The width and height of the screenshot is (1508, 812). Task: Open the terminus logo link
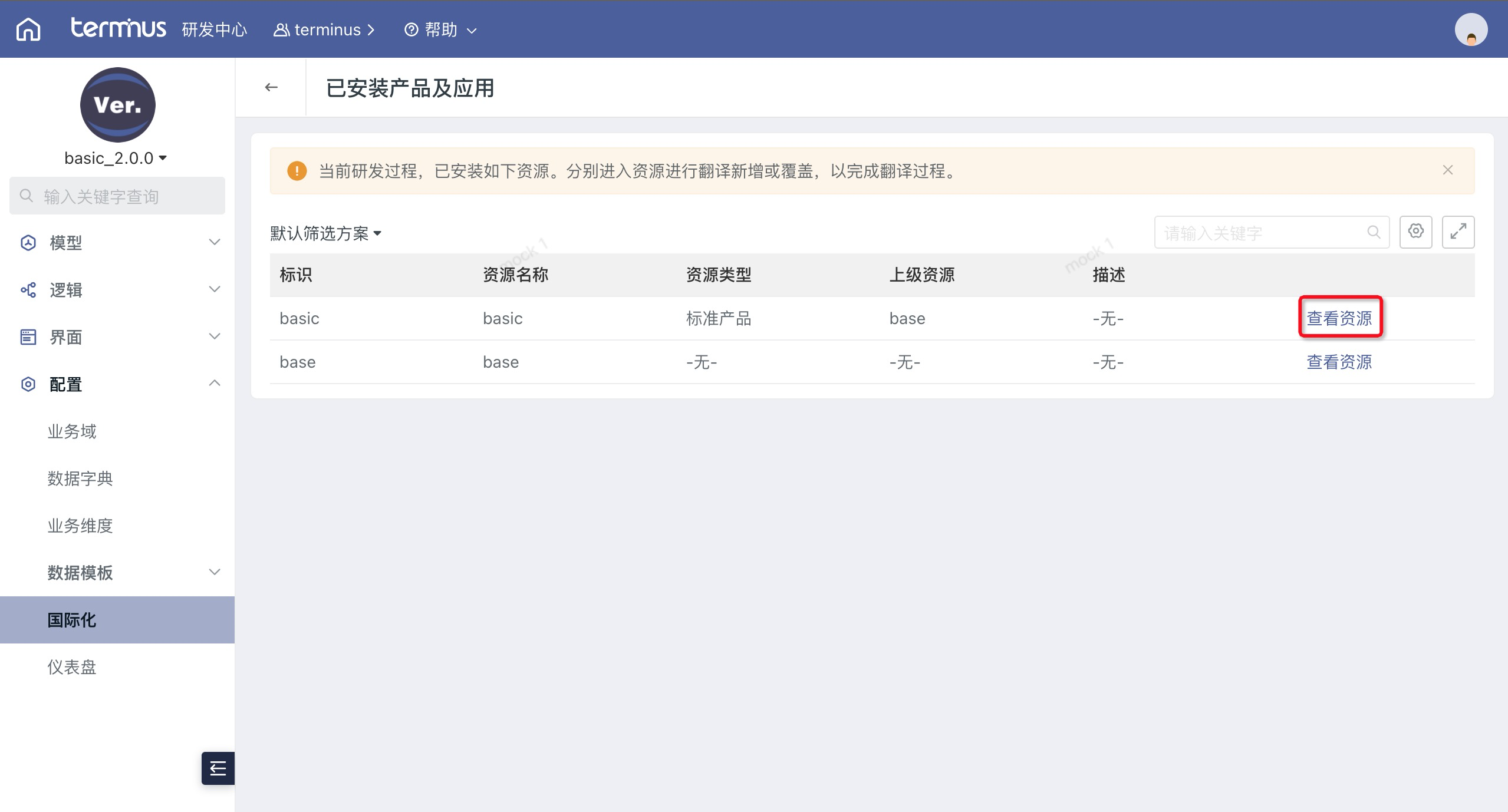coord(118,28)
